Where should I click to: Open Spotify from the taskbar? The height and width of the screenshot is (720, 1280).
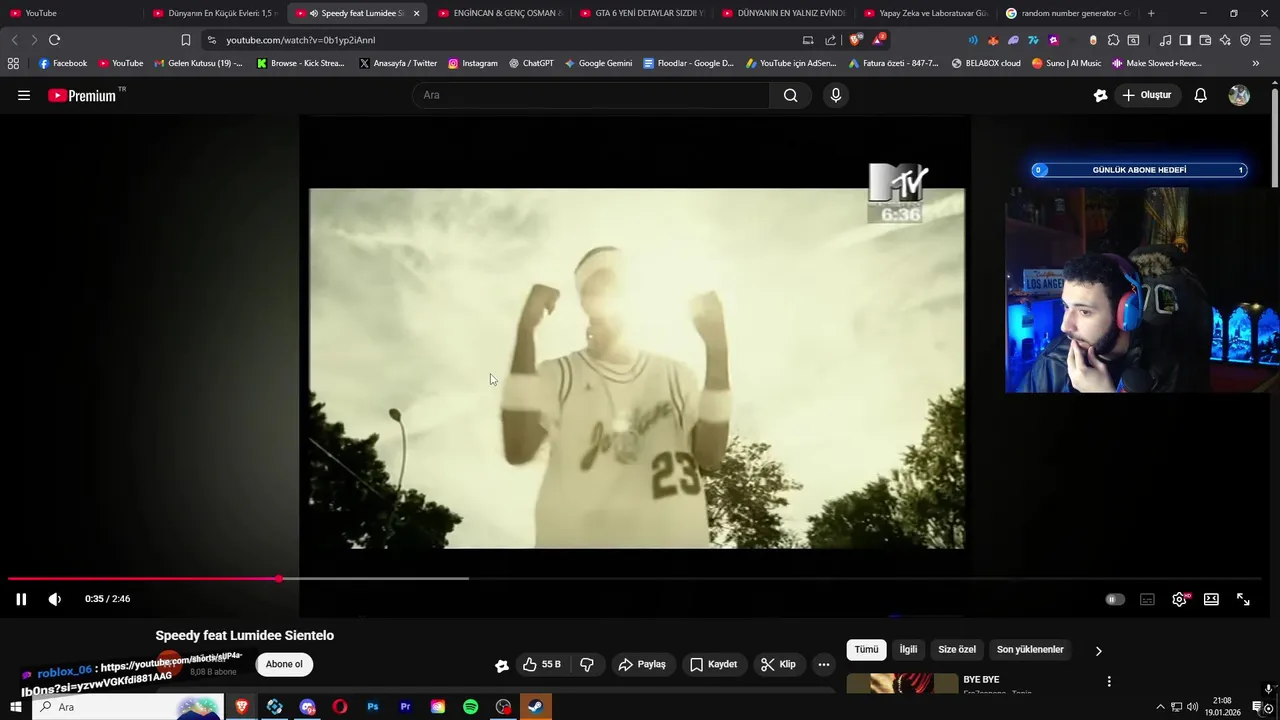point(471,707)
